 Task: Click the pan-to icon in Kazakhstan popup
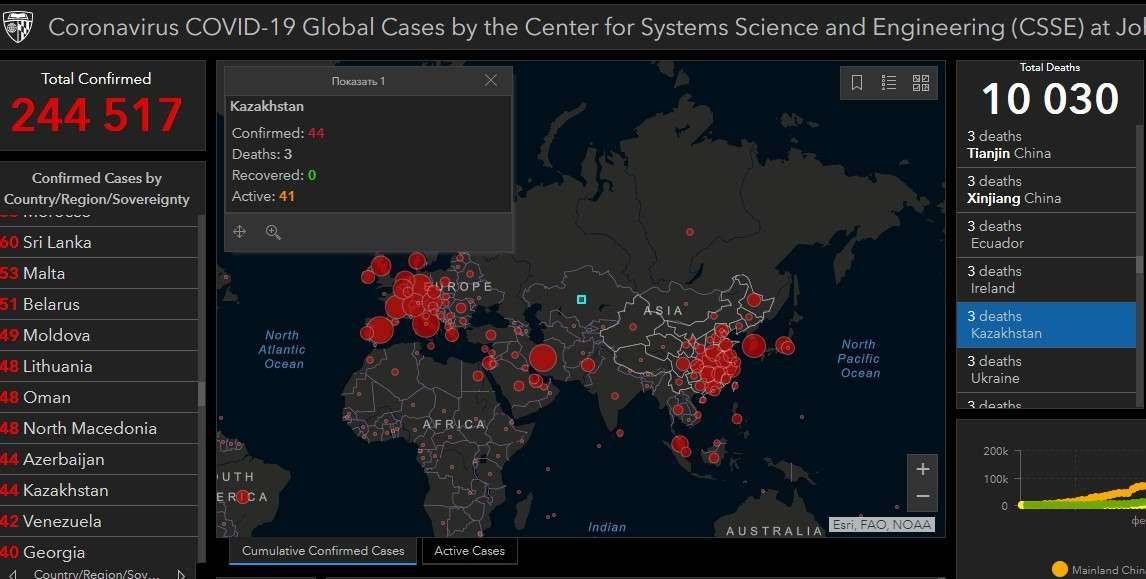pyautogui.click(x=240, y=232)
